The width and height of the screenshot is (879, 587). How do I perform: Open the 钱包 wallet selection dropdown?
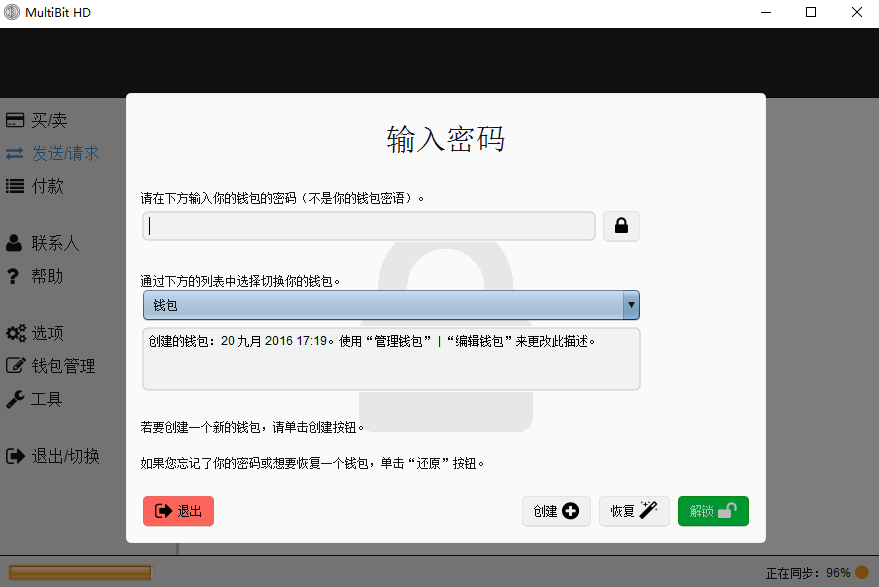click(x=391, y=305)
